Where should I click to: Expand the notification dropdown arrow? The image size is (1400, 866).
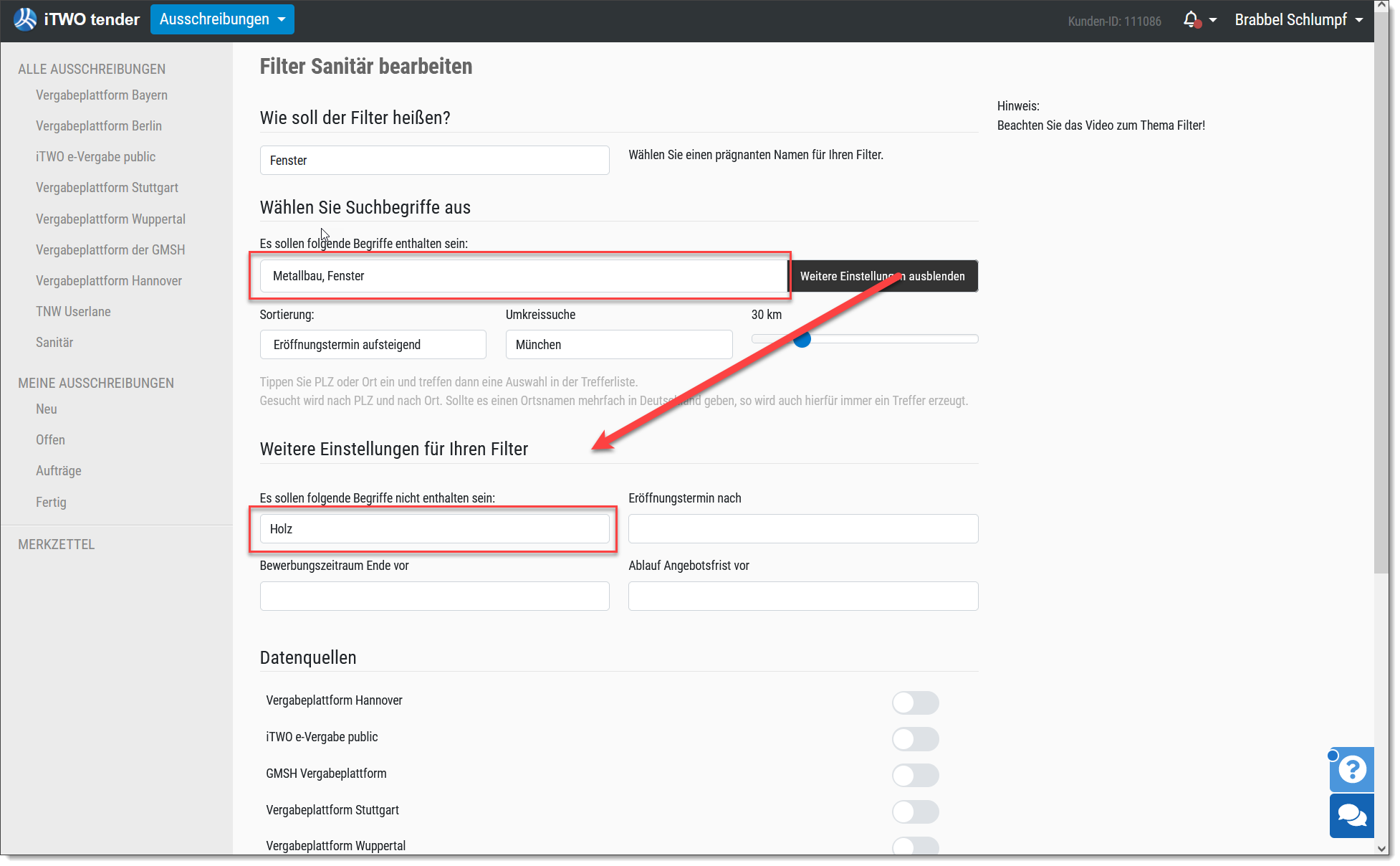pos(1213,20)
